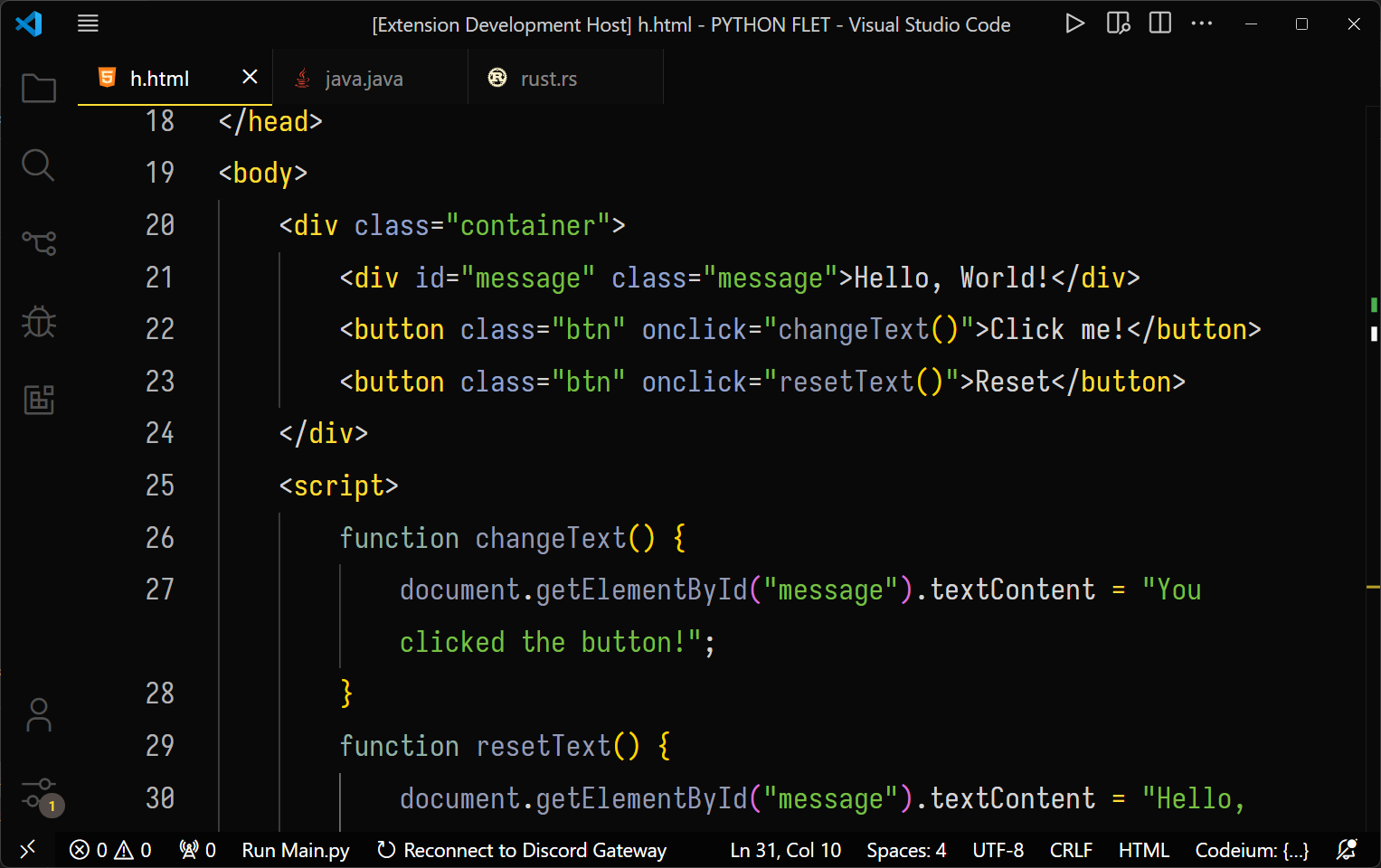Click the opening script tag
The width and height of the screenshot is (1381, 868).
pos(338,486)
